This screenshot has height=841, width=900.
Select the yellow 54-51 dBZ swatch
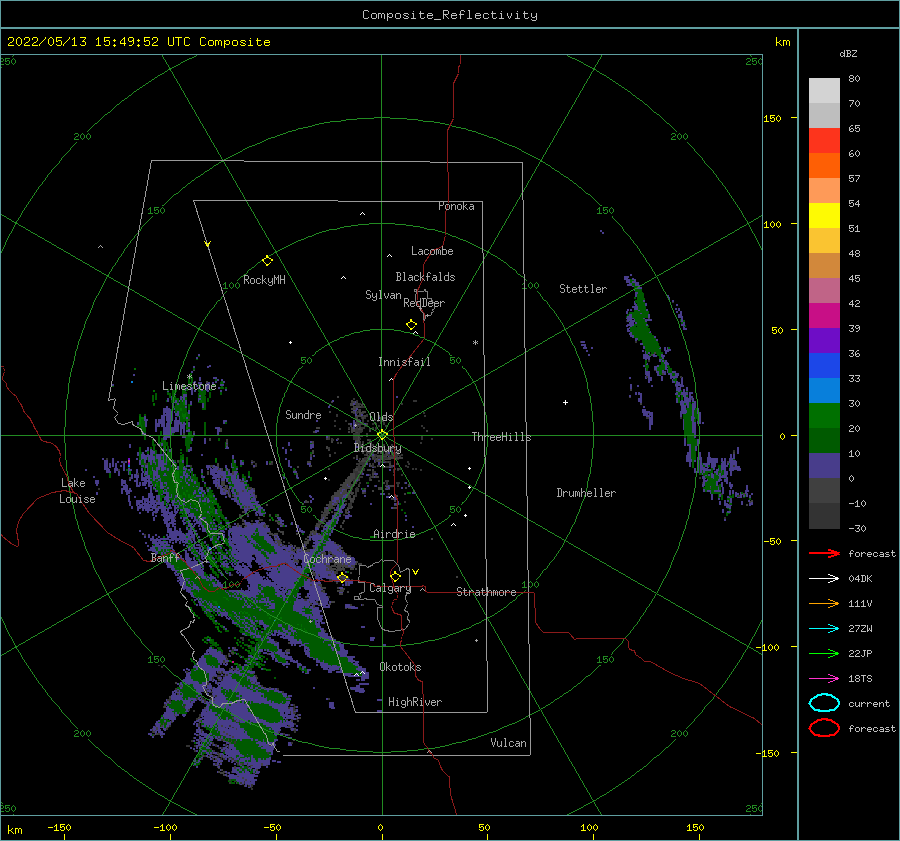point(824,216)
